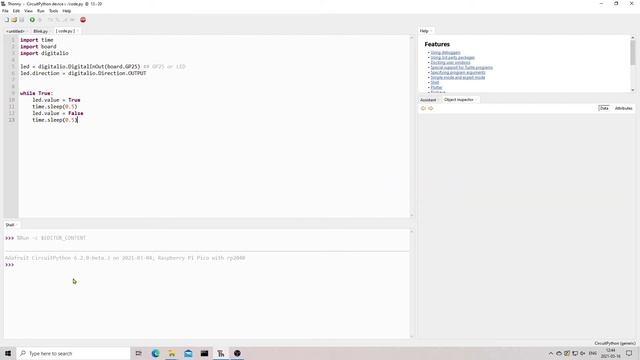Go forward in Object inspector history
The height and width of the screenshot is (360, 640).
(x=431, y=108)
